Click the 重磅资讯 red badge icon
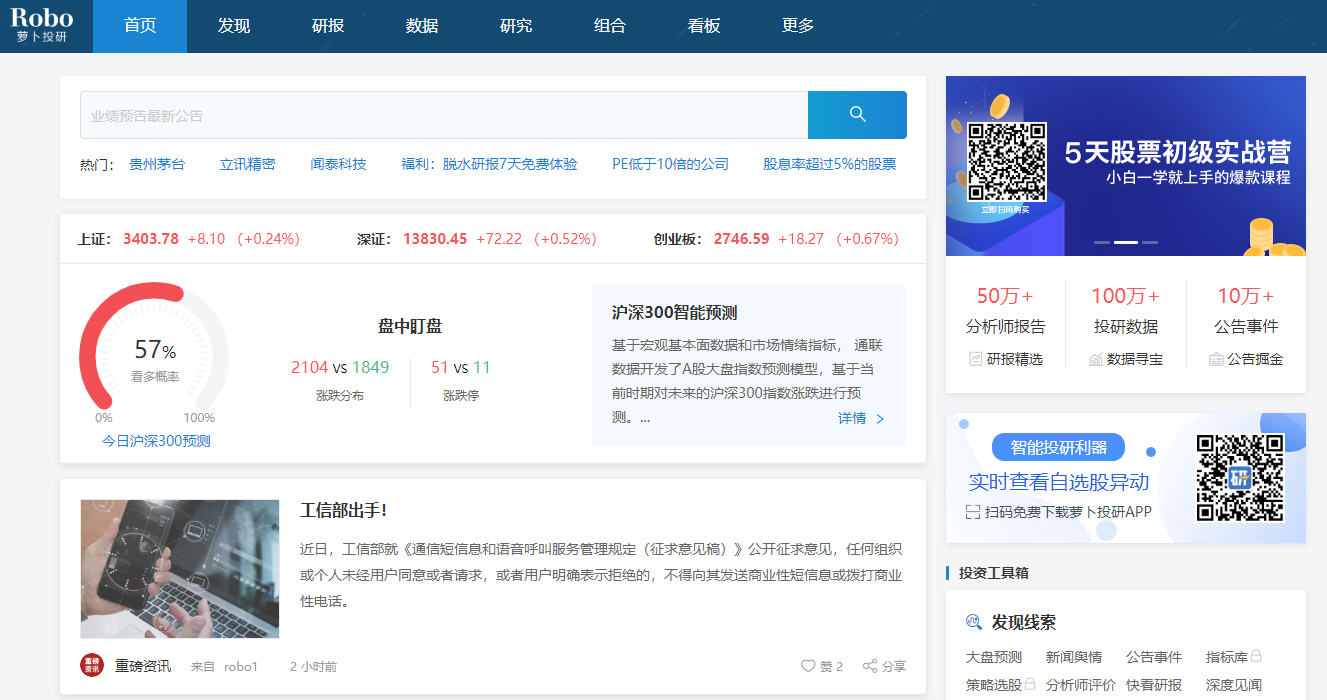Viewport: 1327px width, 700px height. tap(91, 664)
